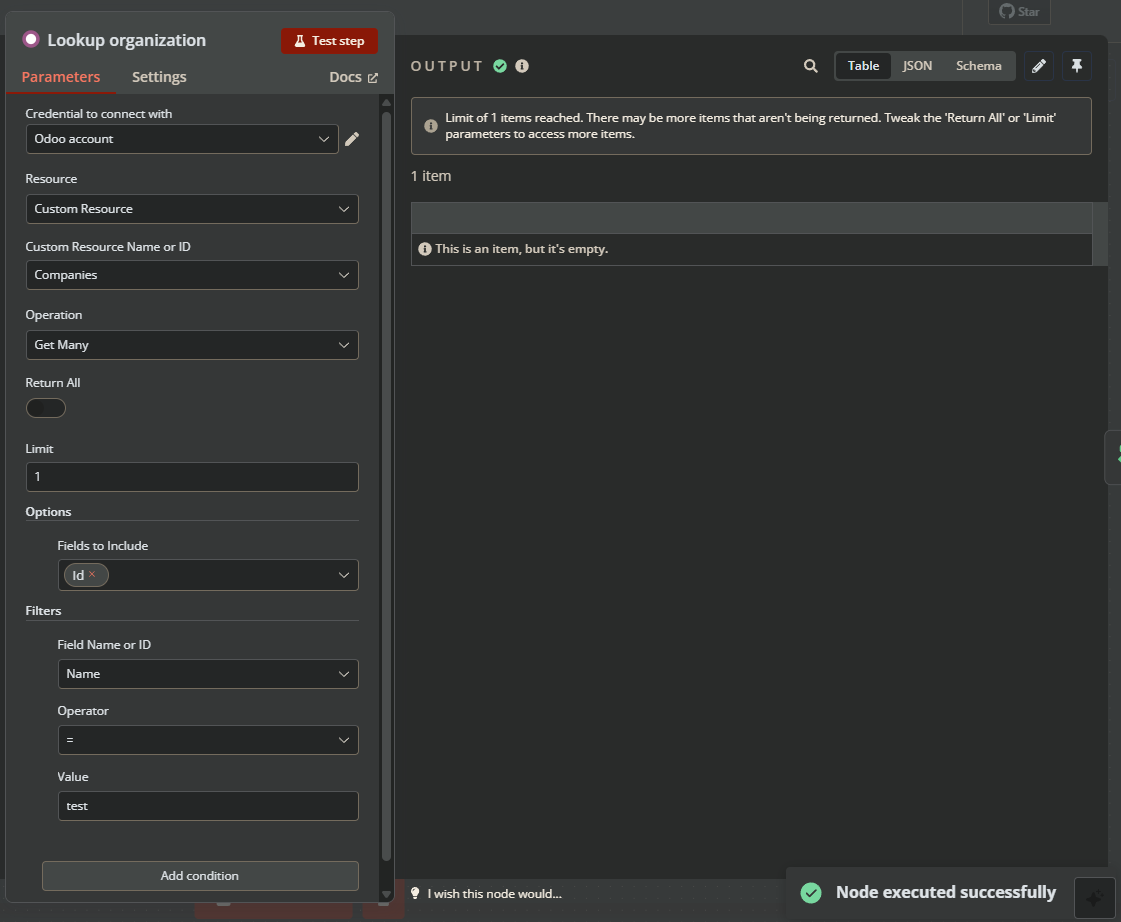Image resolution: width=1121 pixels, height=922 pixels.
Task: Open the Docs link
Action: pos(353,77)
